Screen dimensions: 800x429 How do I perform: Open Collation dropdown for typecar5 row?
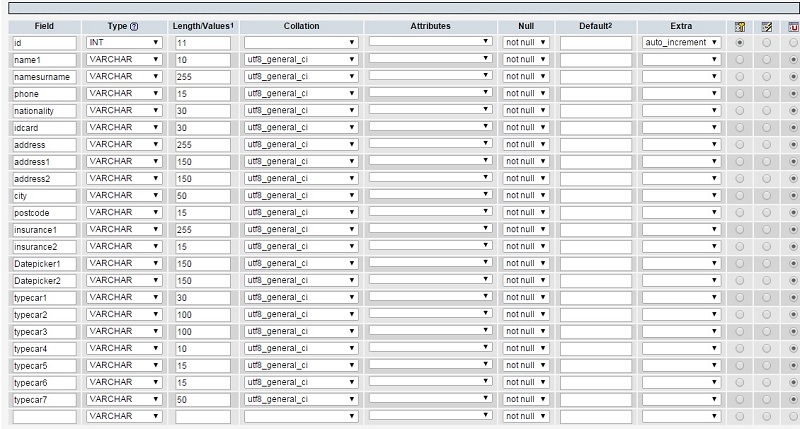(x=301, y=365)
